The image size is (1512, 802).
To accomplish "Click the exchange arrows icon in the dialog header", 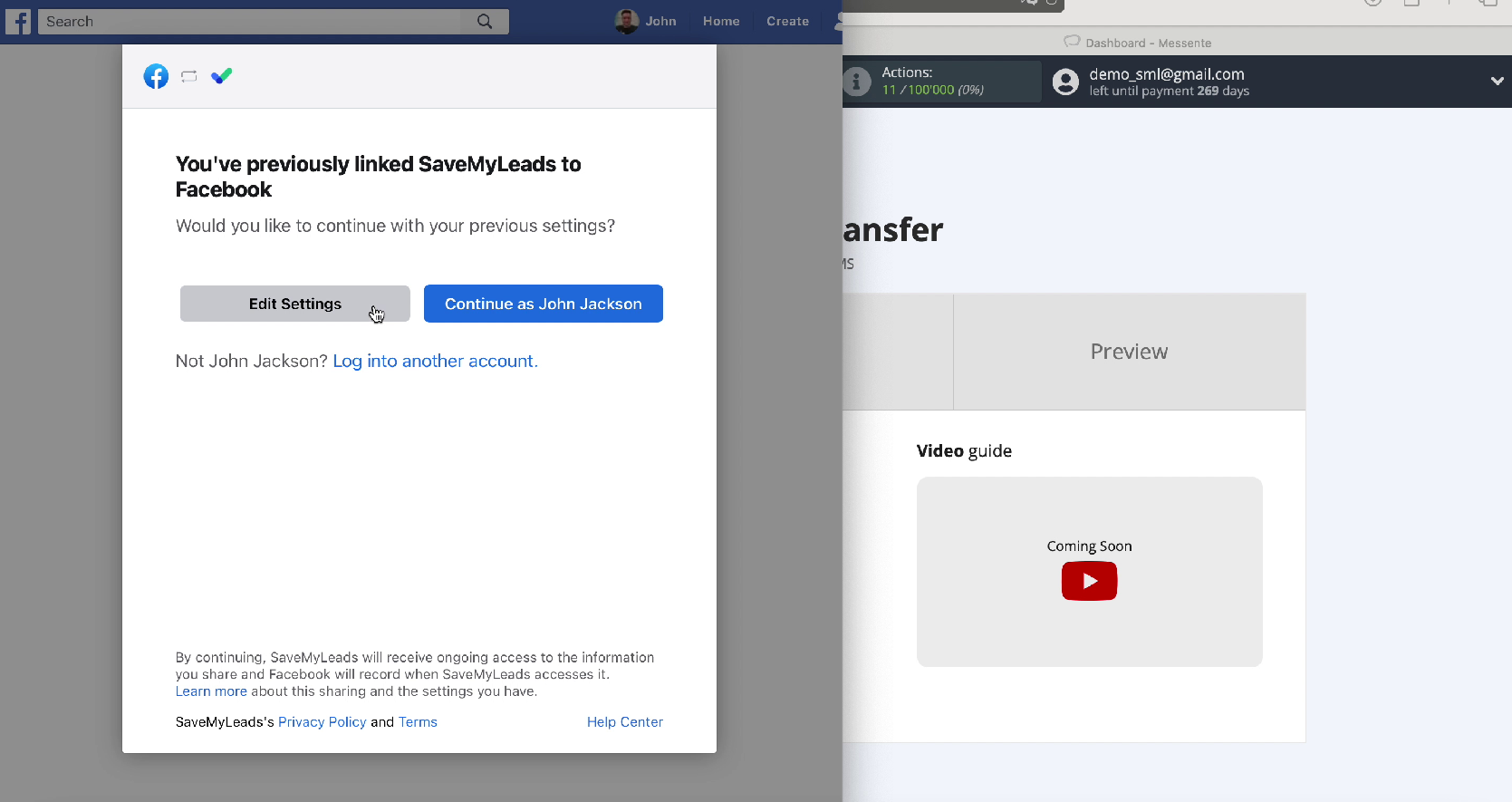I will click(x=188, y=77).
